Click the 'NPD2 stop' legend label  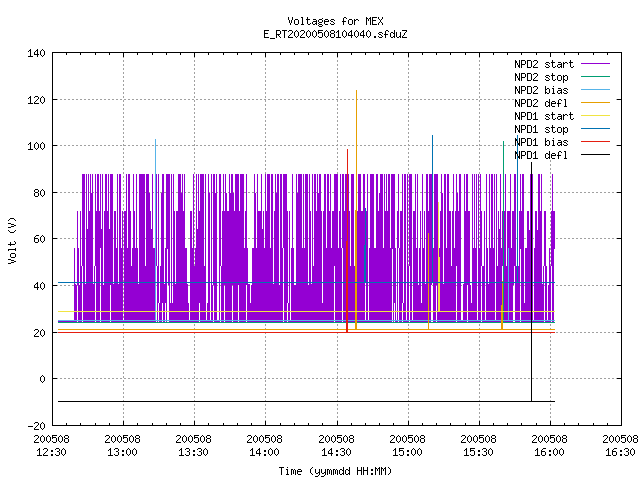(541, 77)
